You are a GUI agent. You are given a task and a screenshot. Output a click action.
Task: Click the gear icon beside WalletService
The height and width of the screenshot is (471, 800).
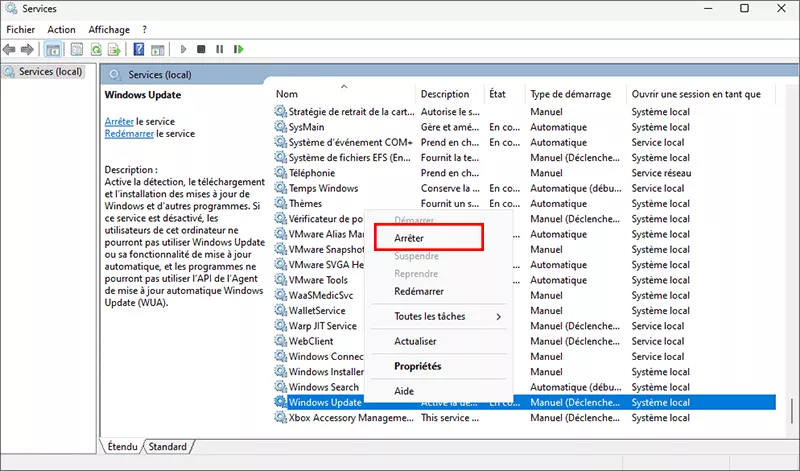coord(280,310)
